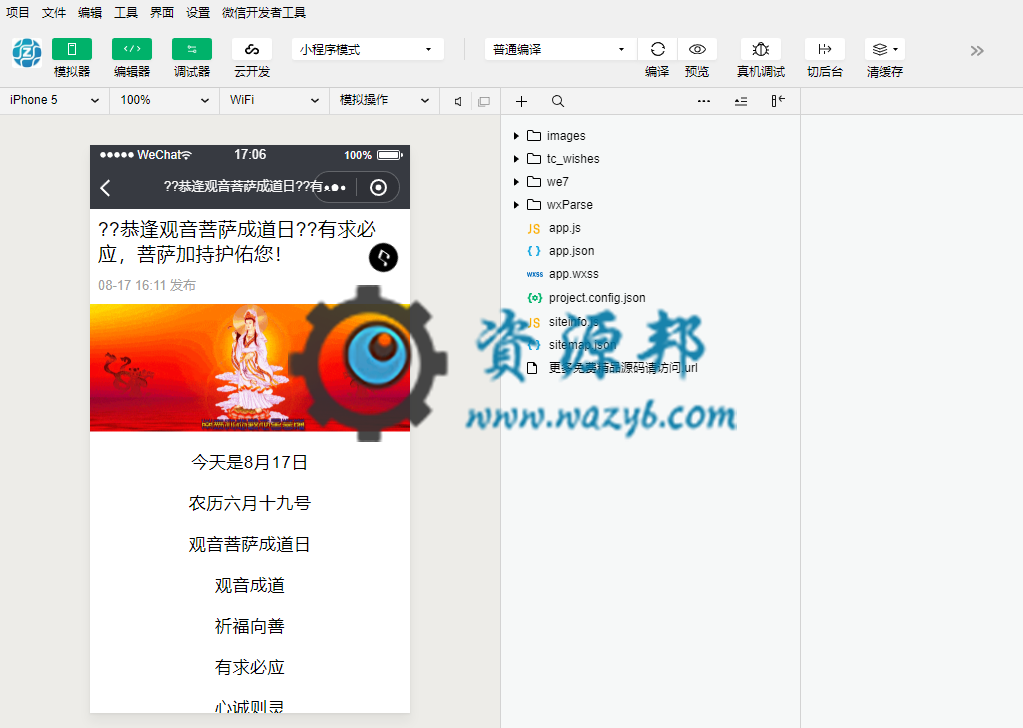
Task: Open the 工具 menu
Action: [x=126, y=12]
